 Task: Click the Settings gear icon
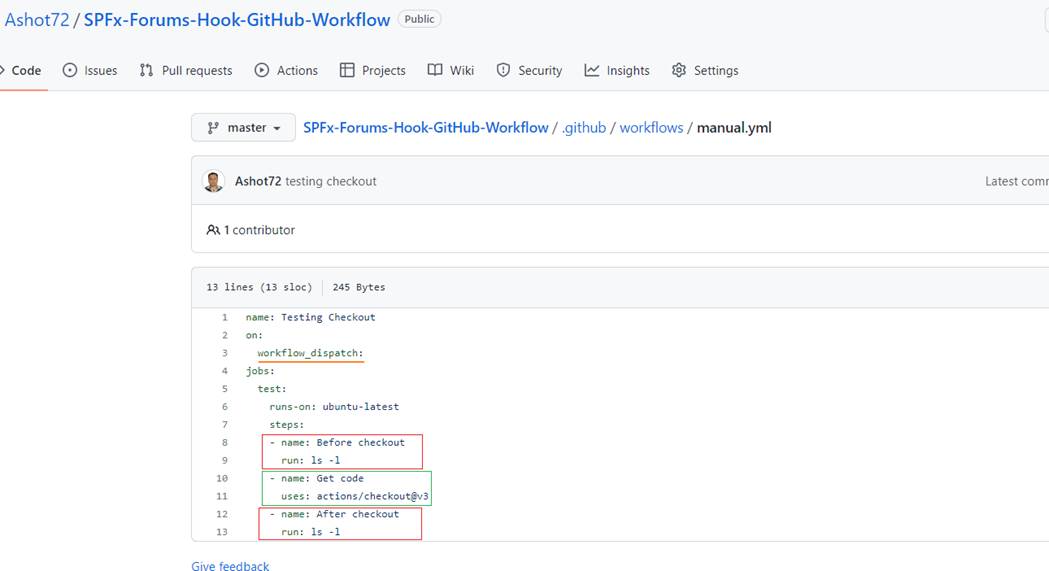coord(679,70)
